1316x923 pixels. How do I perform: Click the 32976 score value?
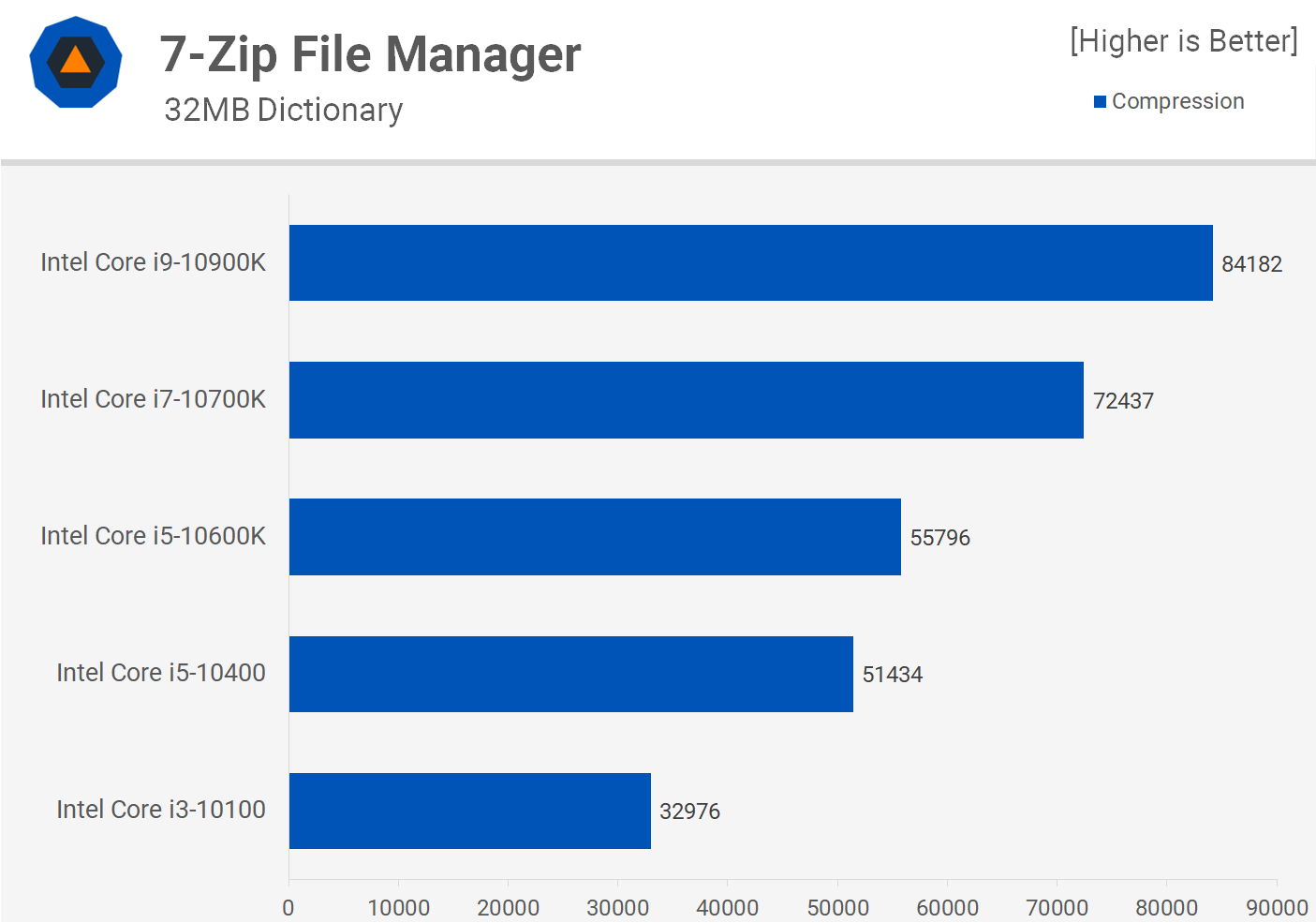[689, 811]
